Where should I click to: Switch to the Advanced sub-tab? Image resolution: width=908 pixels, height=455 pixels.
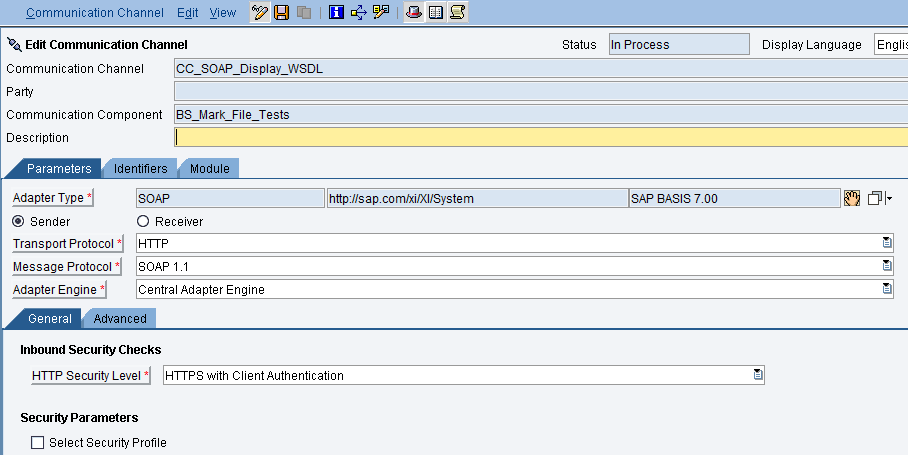tap(120, 318)
